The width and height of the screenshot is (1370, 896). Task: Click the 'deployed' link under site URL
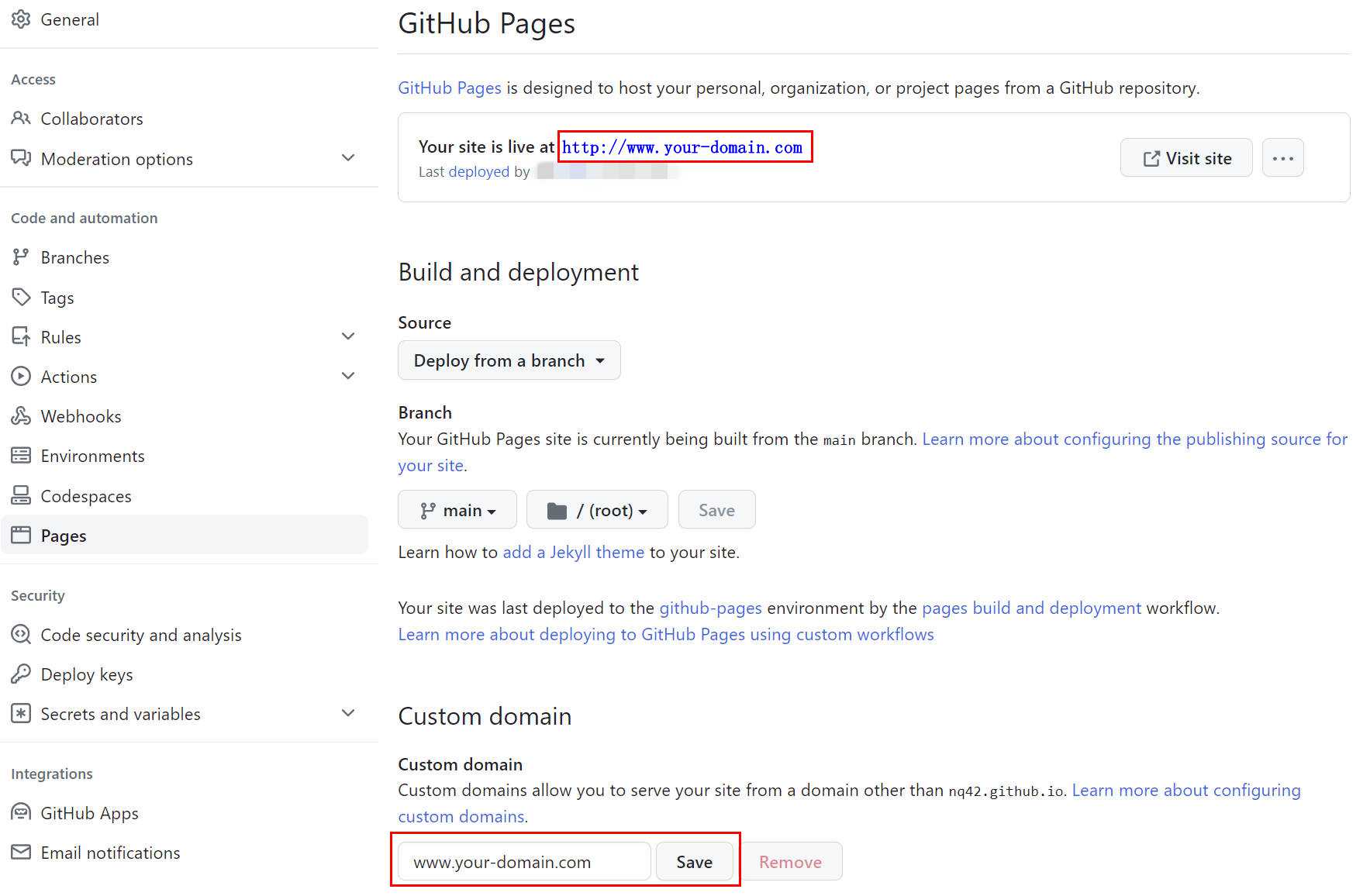coord(478,171)
